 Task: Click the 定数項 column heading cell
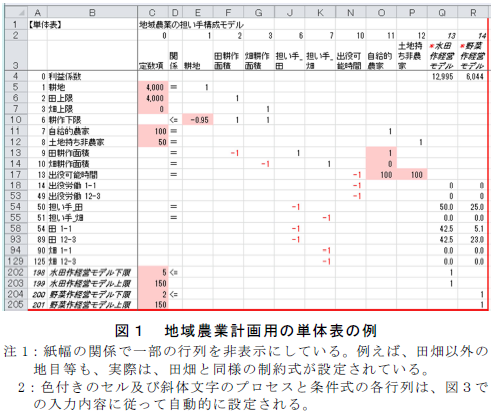coord(153,55)
